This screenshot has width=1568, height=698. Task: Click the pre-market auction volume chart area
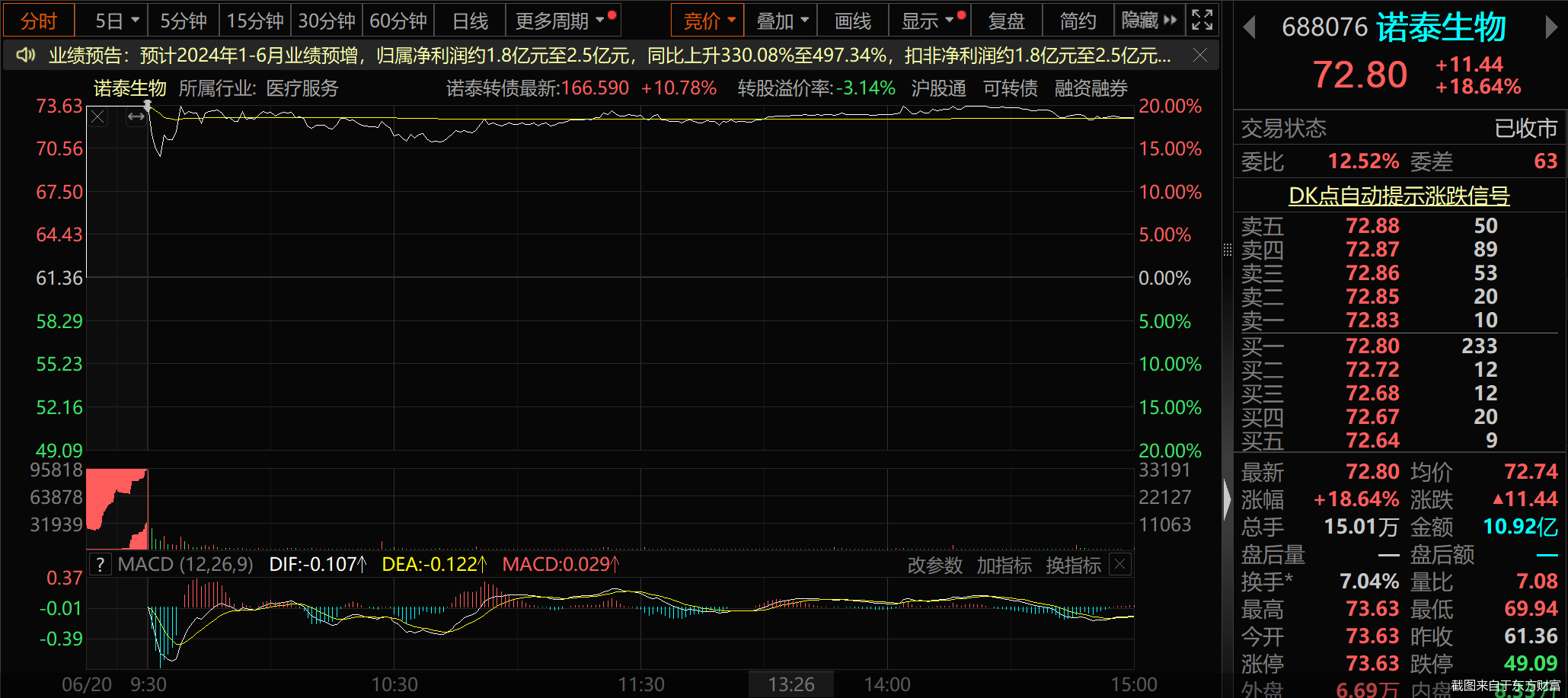click(x=117, y=509)
